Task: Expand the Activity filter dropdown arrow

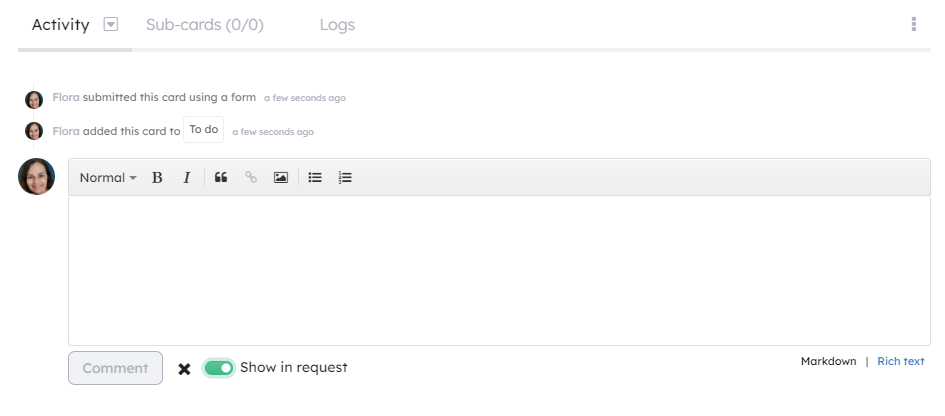Action: coord(111,24)
